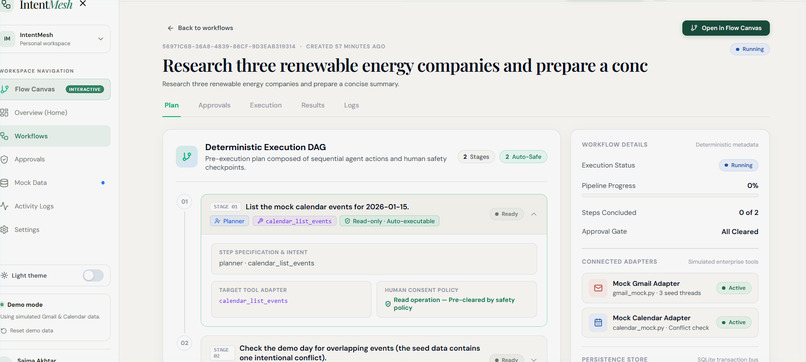Click the Stage 02 title about overlapping events
The image size is (806, 362).
tap(360, 353)
